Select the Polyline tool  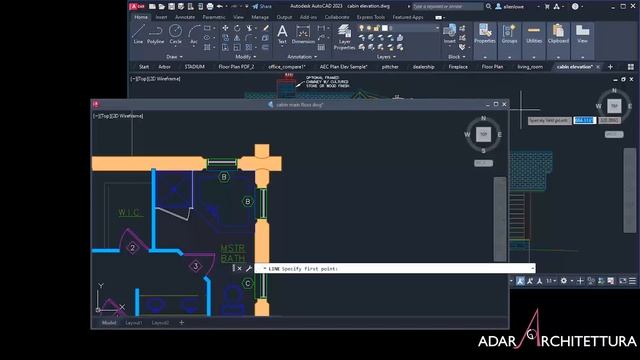(156, 34)
